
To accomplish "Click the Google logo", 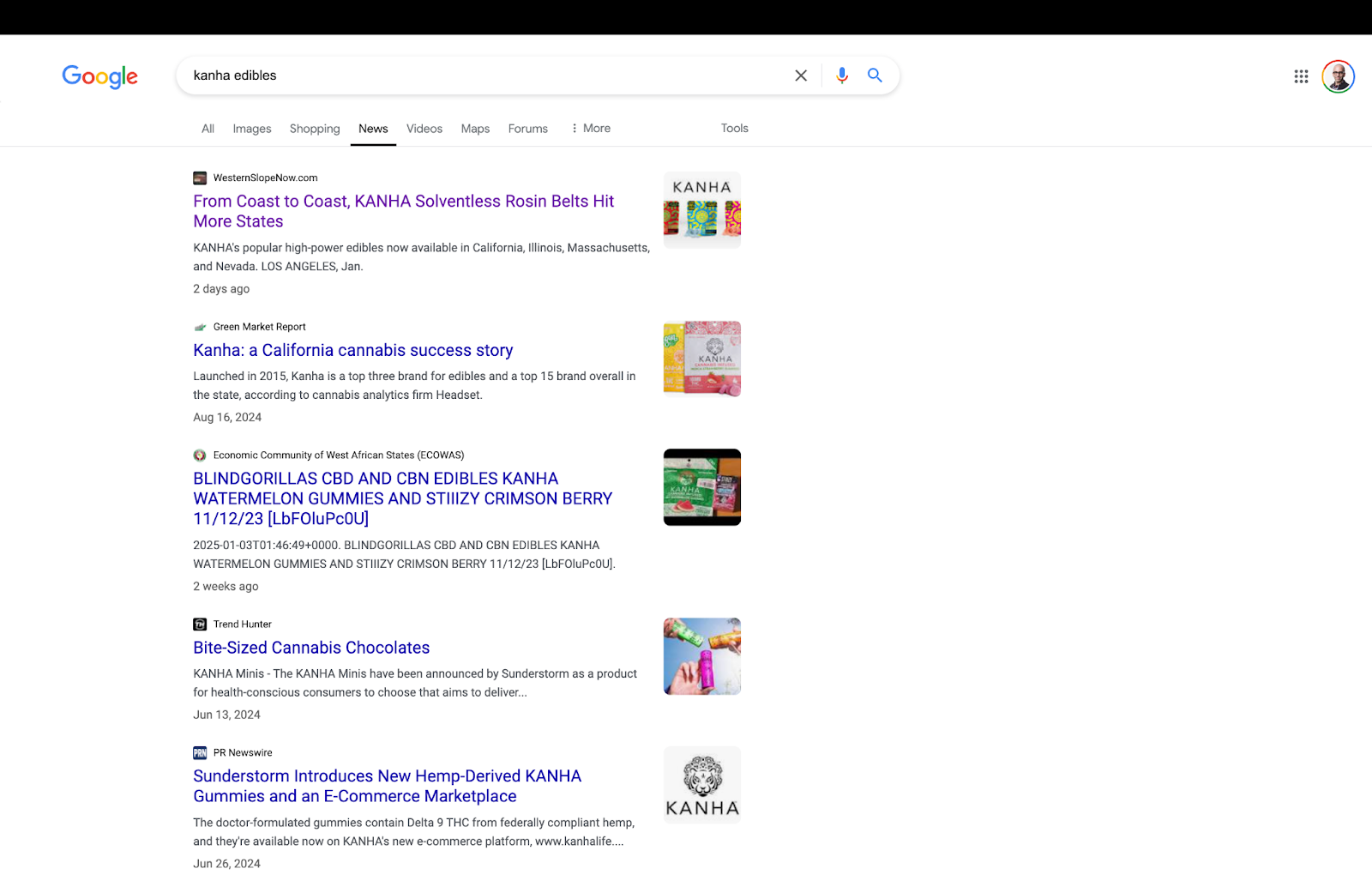I will (x=99, y=76).
